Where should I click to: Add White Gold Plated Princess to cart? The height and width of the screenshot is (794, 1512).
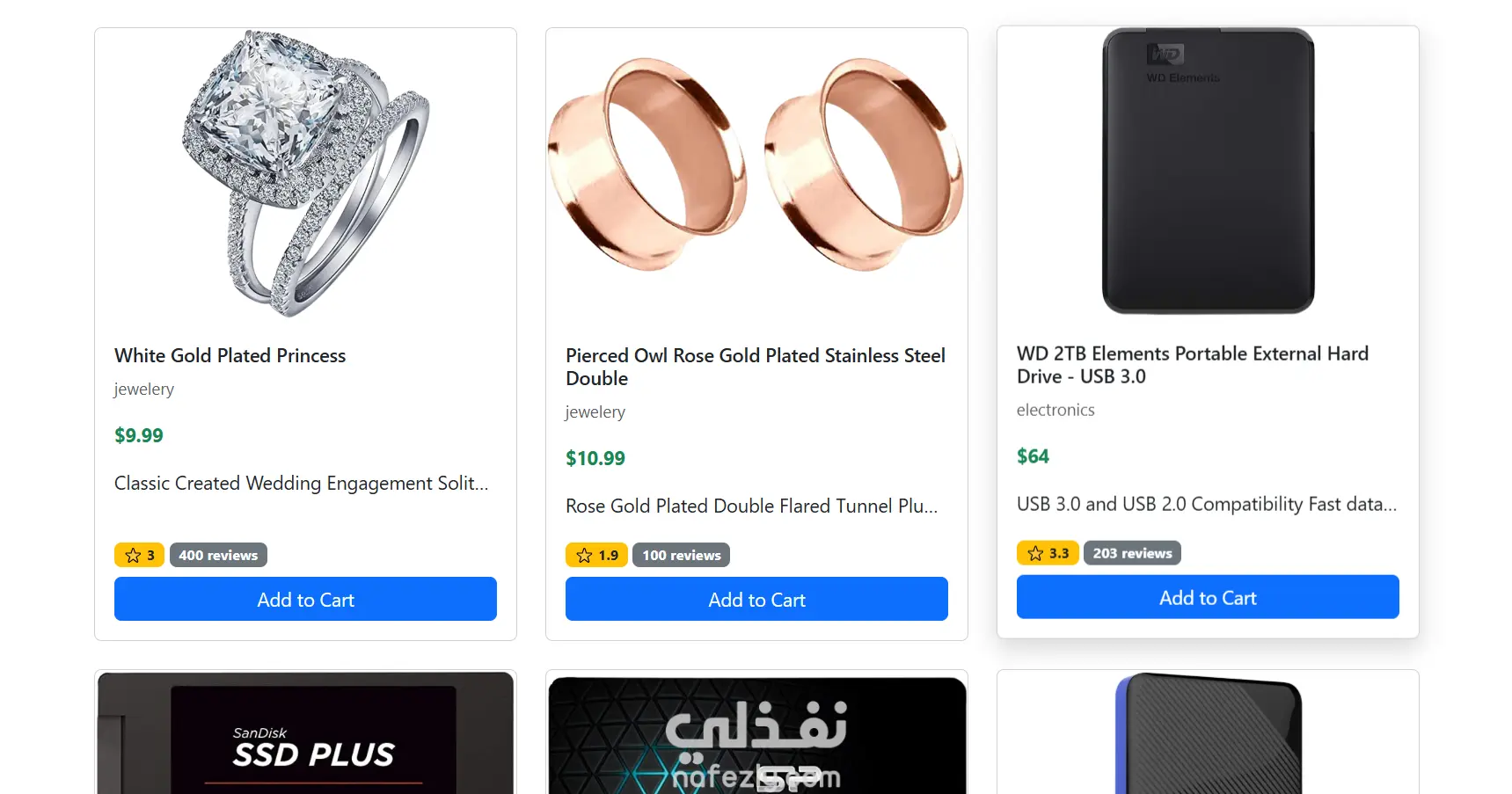(x=305, y=599)
